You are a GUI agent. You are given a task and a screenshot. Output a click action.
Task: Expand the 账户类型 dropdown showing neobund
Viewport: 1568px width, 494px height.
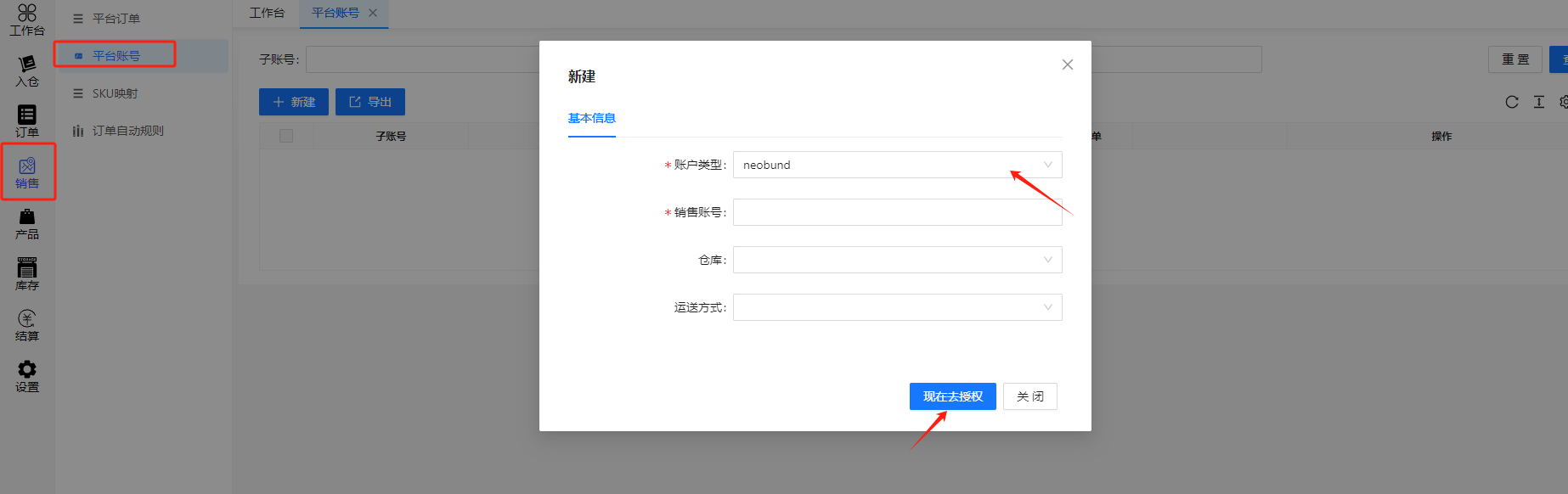[897, 165]
